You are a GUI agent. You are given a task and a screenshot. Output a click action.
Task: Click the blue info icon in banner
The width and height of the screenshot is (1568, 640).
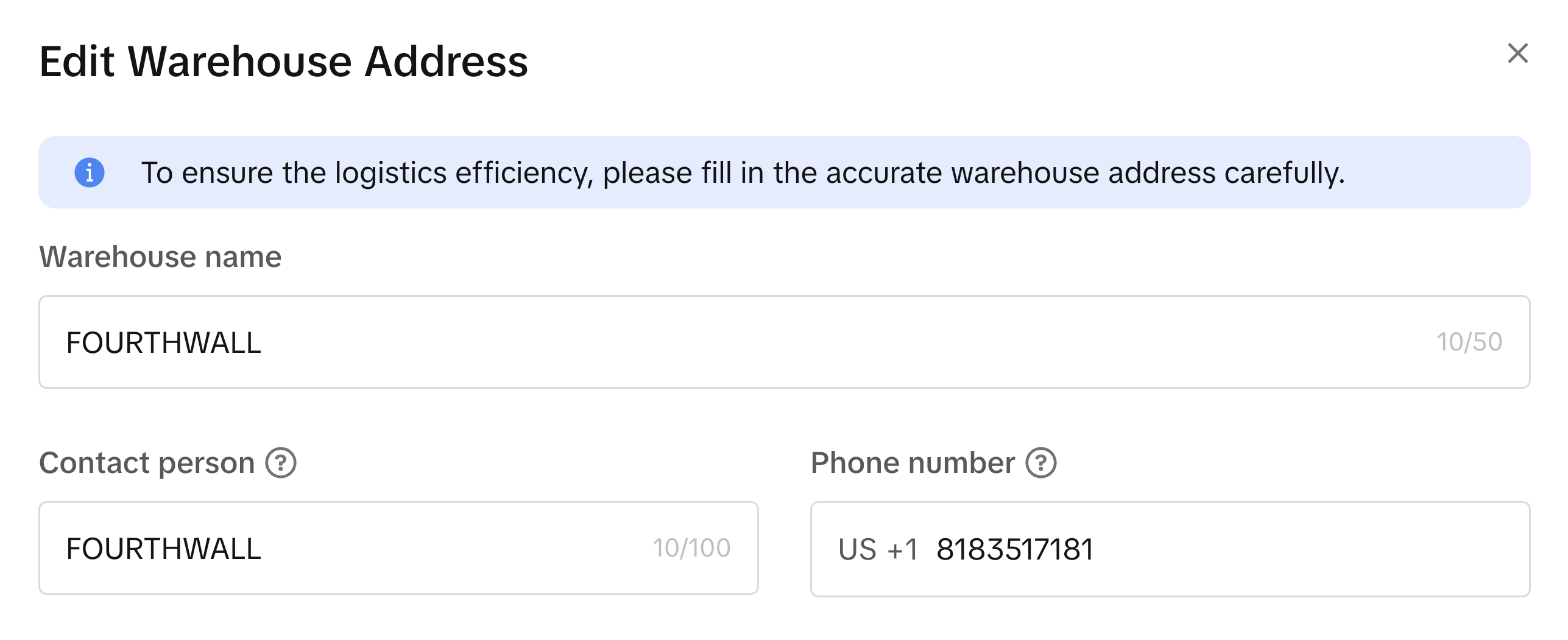(x=90, y=172)
